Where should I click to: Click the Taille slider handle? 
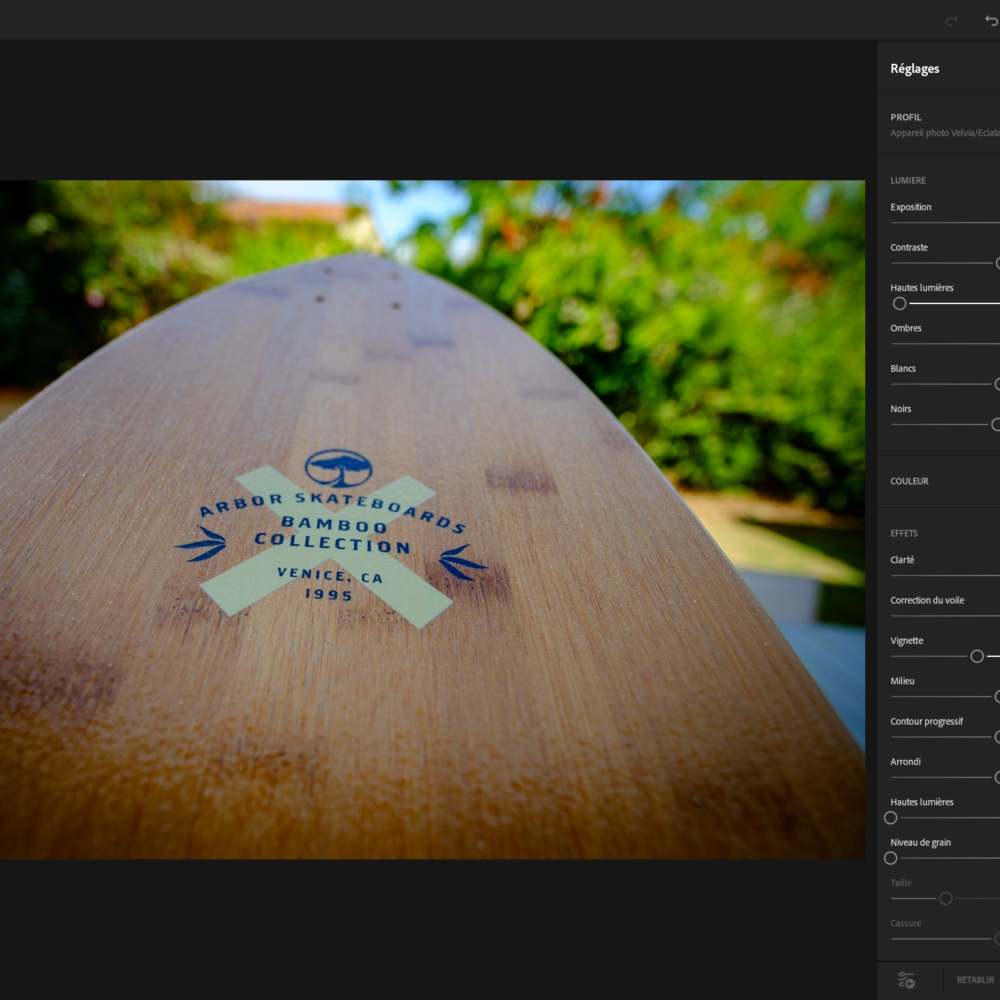tap(946, 899)
